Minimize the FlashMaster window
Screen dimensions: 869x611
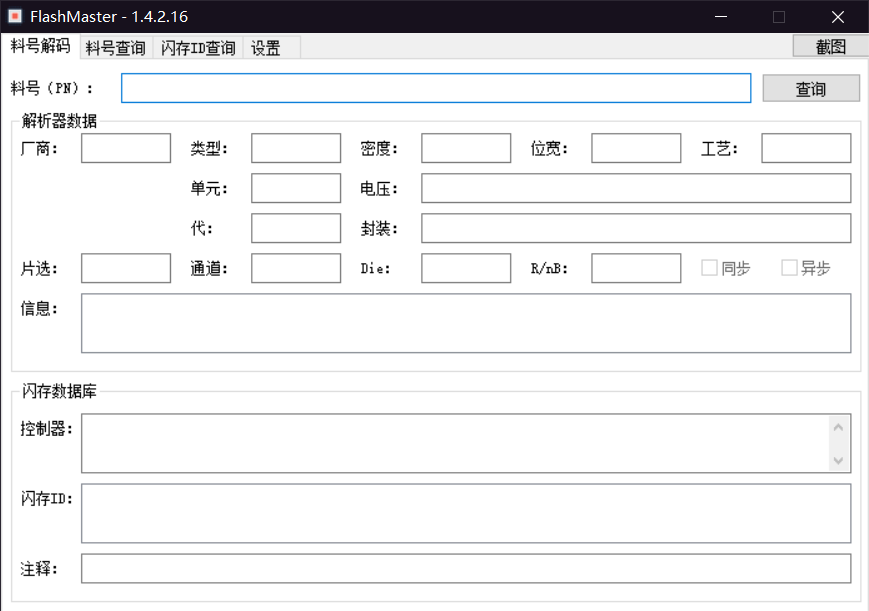721,17
